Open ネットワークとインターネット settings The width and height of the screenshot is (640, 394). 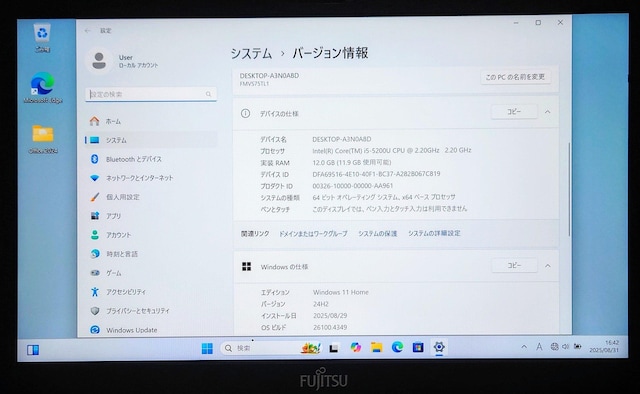(x=151, y=178)
